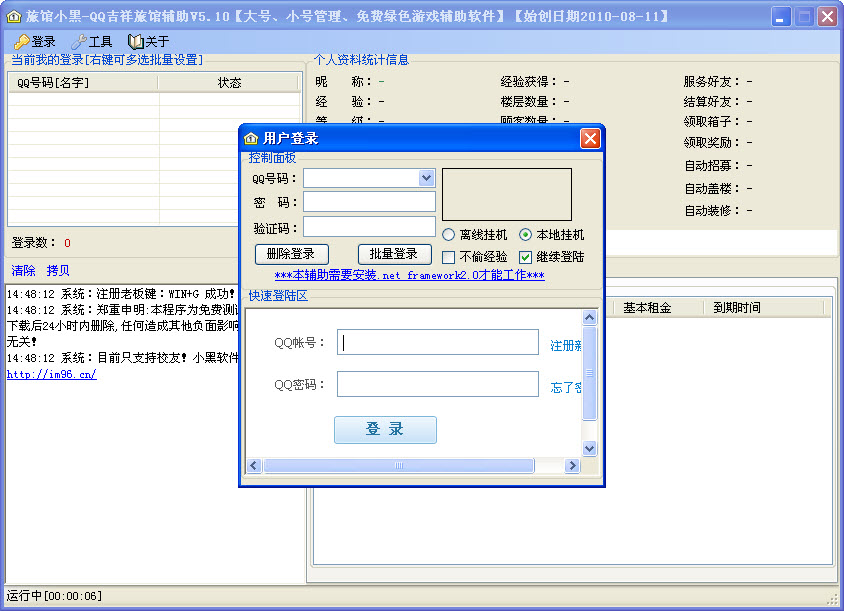Click the quick login scroll up arrow

589,318
